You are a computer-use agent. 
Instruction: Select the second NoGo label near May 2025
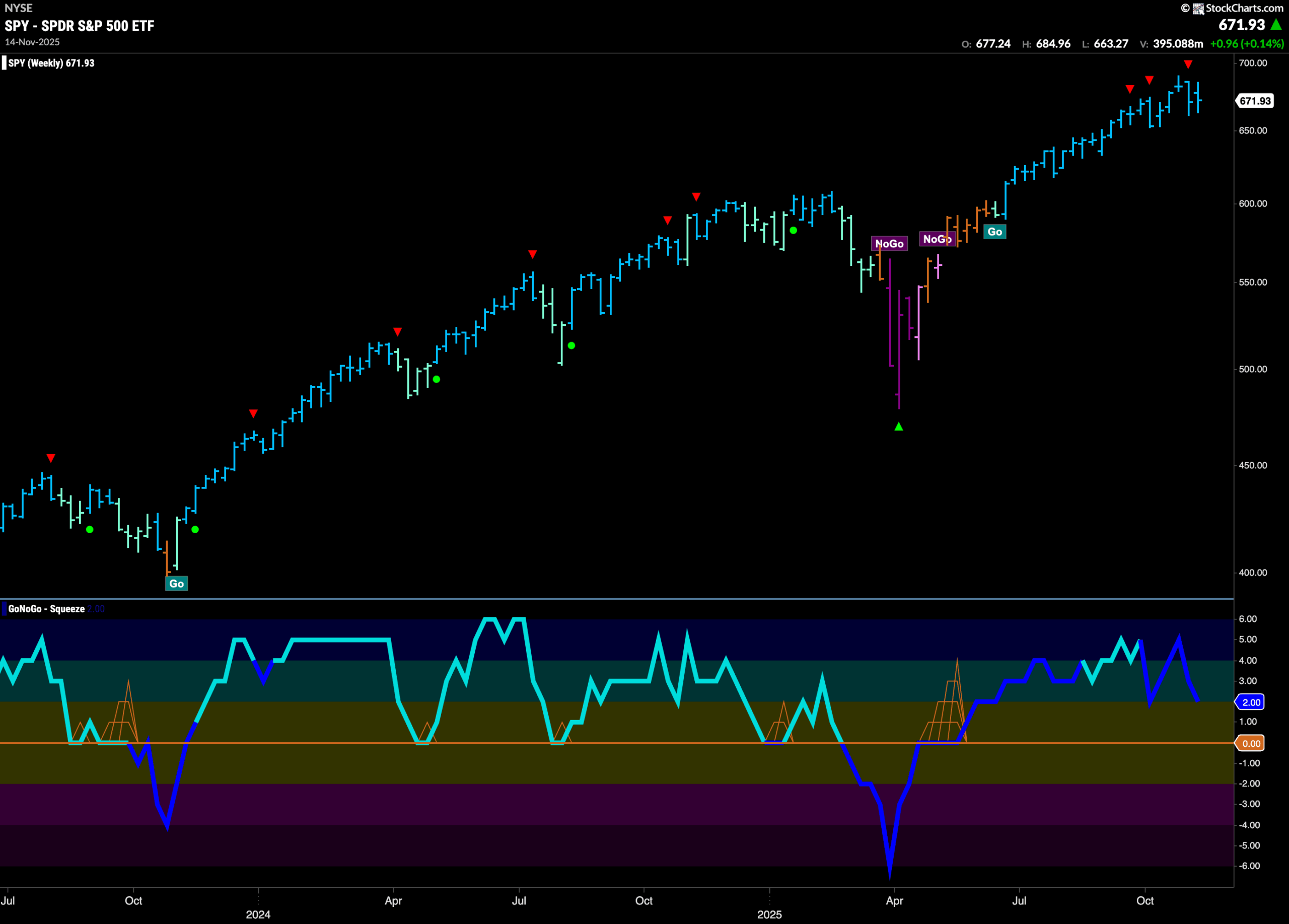tap(937, 239)
